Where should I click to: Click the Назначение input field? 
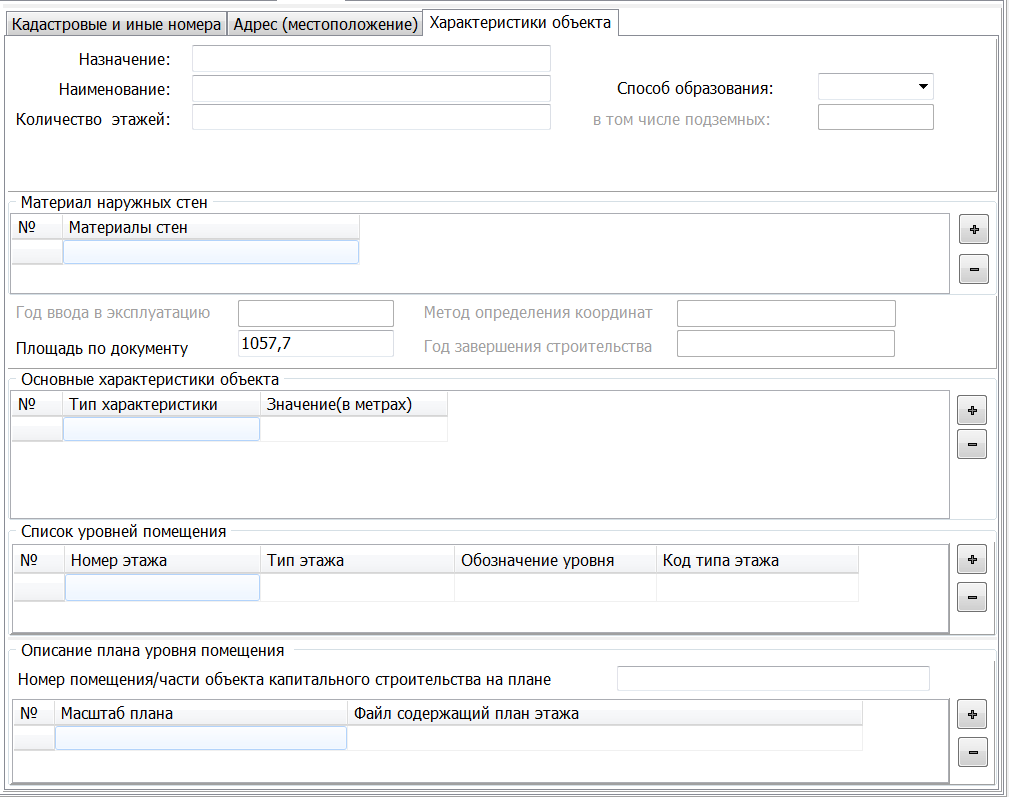click(371, 60)
